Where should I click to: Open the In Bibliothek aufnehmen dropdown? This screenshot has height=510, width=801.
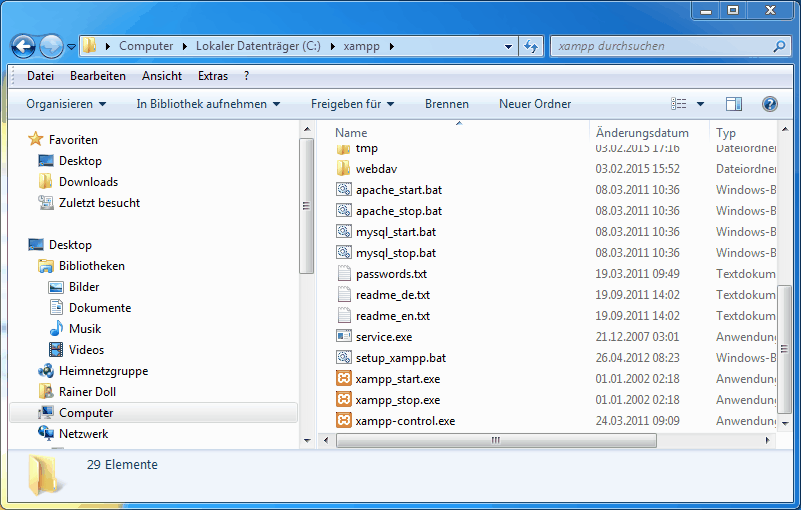(x=208, y=104)
